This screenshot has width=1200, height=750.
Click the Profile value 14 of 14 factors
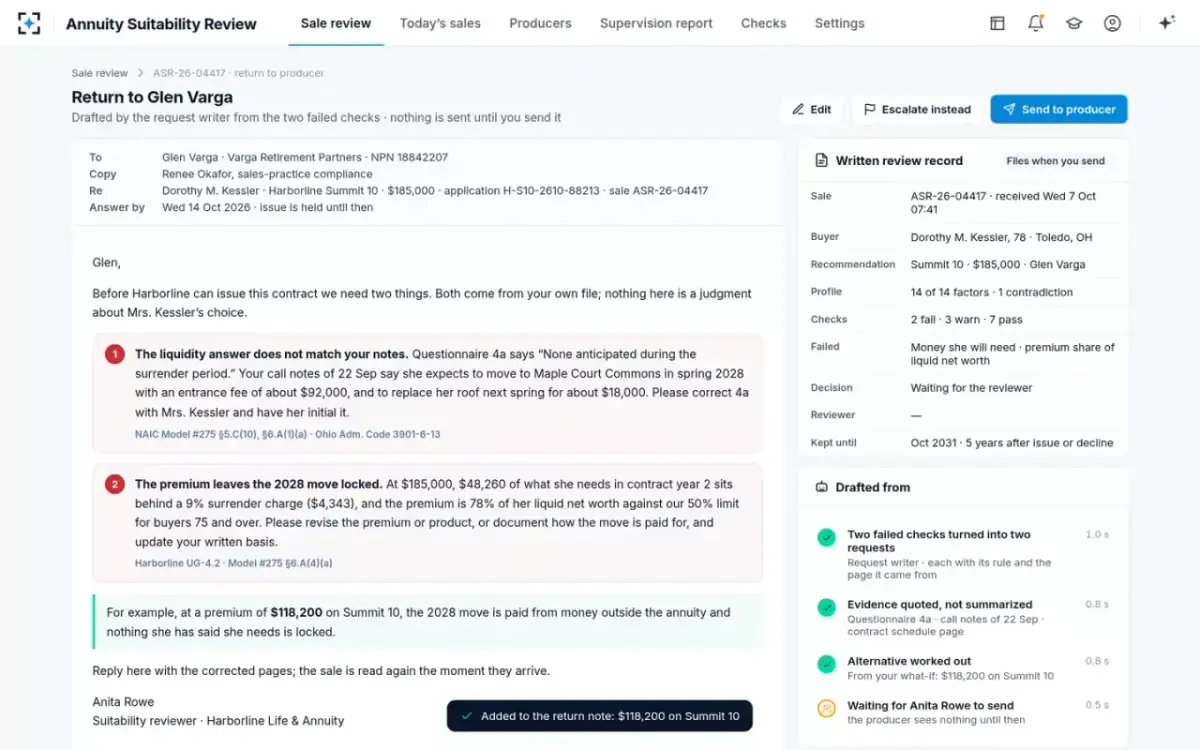pos(992,292)
